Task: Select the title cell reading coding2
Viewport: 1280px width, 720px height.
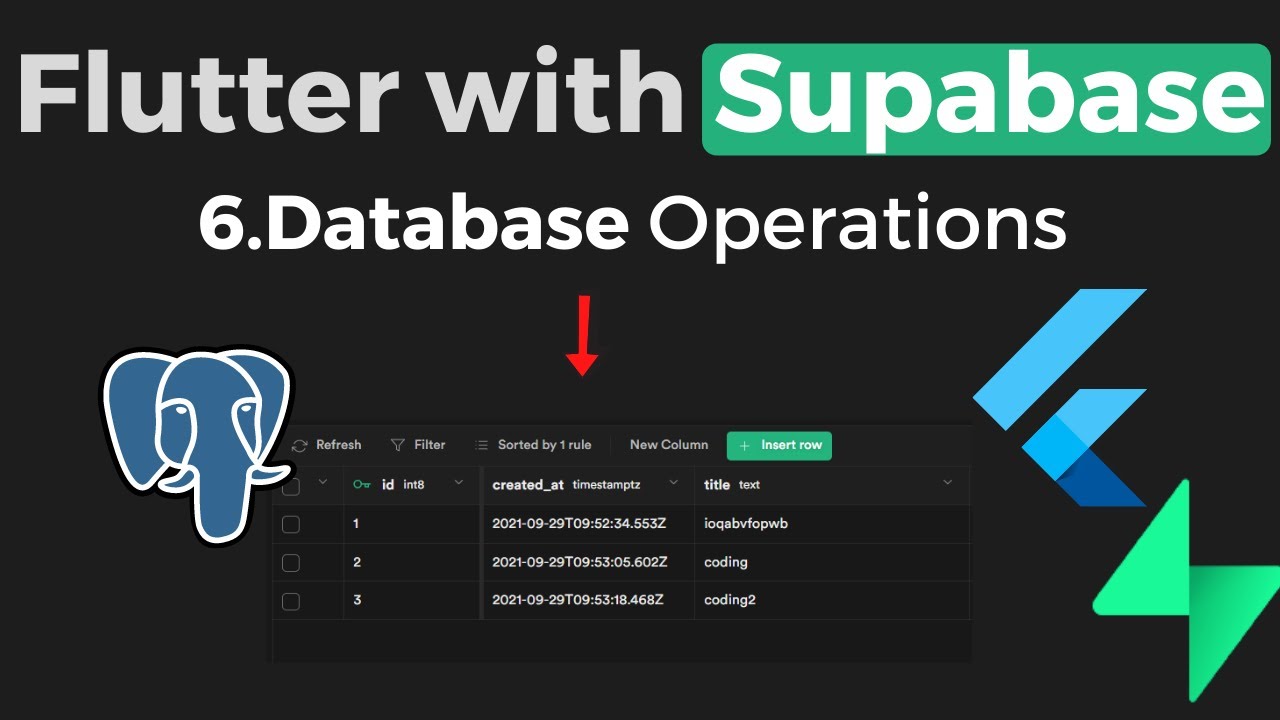Action: (x=832, y=600)
